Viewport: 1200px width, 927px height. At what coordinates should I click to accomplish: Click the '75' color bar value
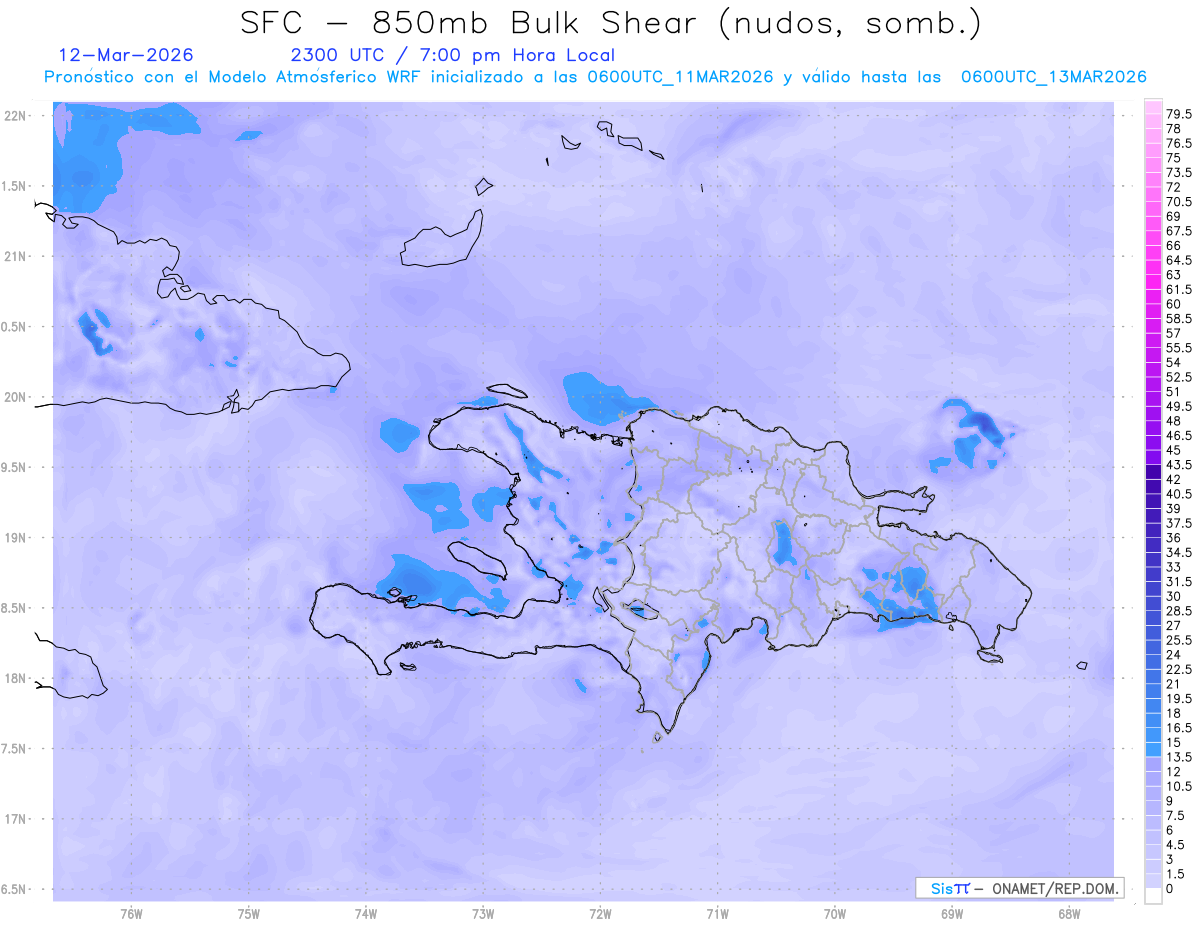1174,158
